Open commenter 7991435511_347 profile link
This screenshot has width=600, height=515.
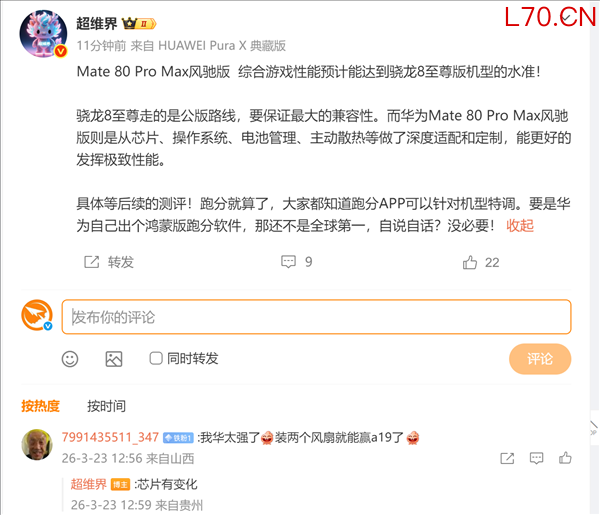pyautogui.click(x=110, y=437)
